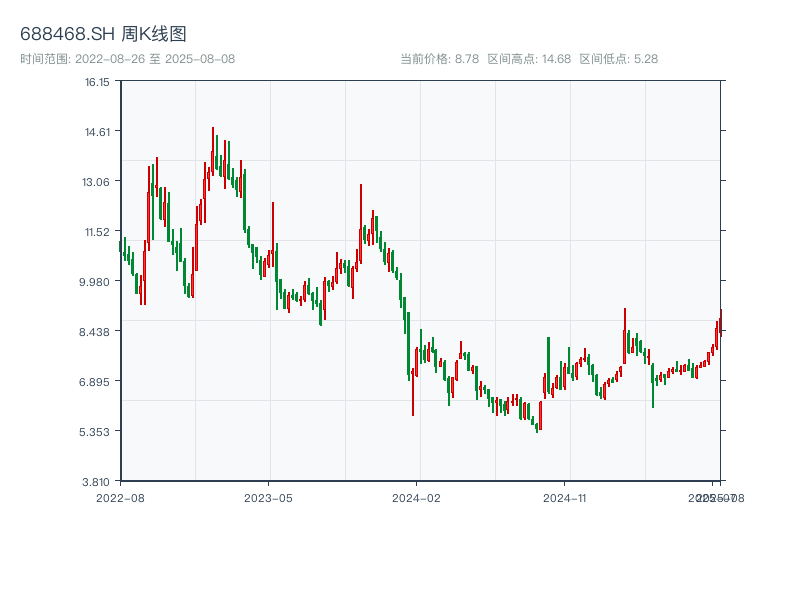This screenshot has width=800, height=600.
Task: Click the 2022-08 x-axis date label
Action: [120, 497]
